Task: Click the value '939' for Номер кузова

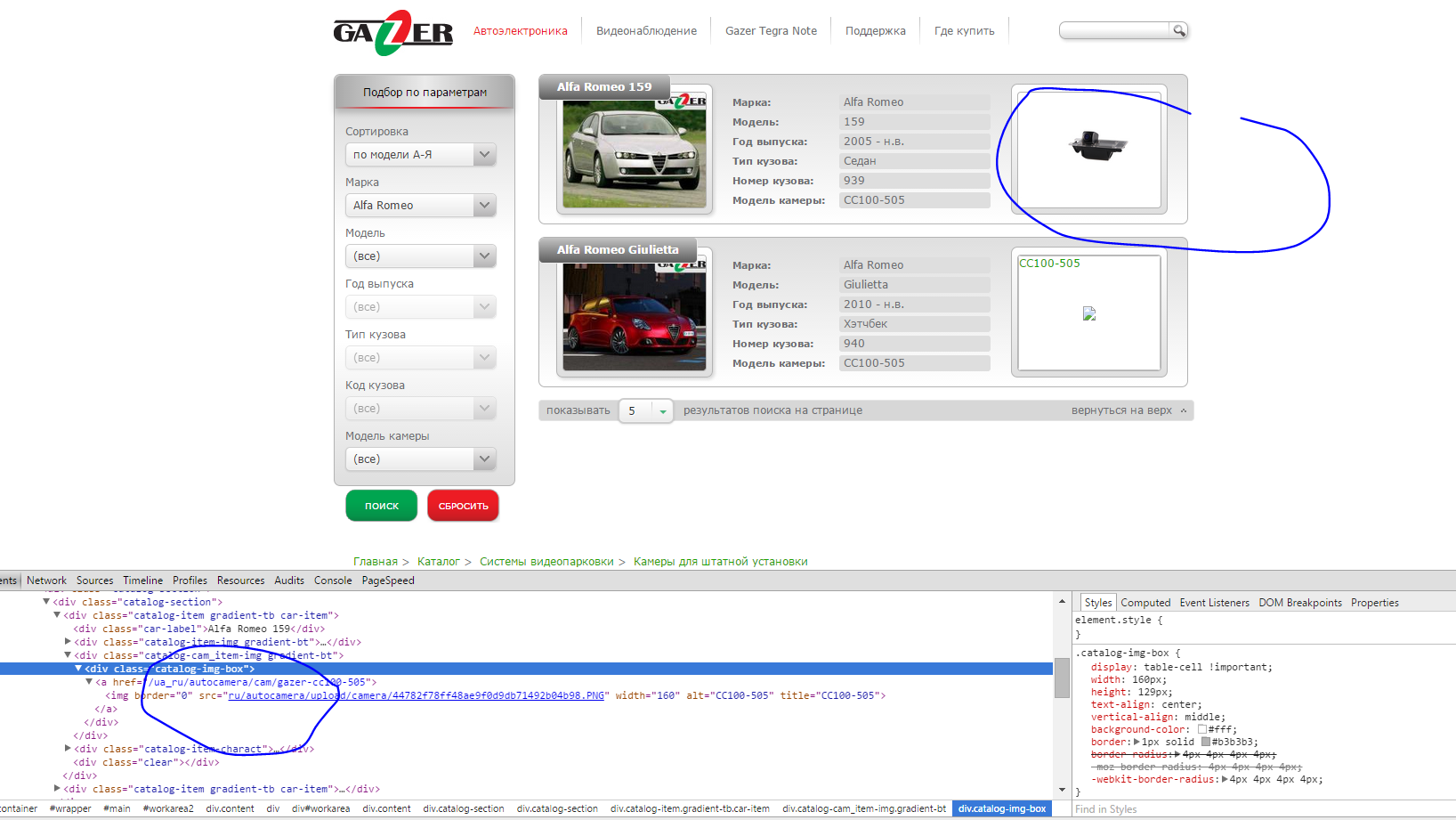Action: 854,181
